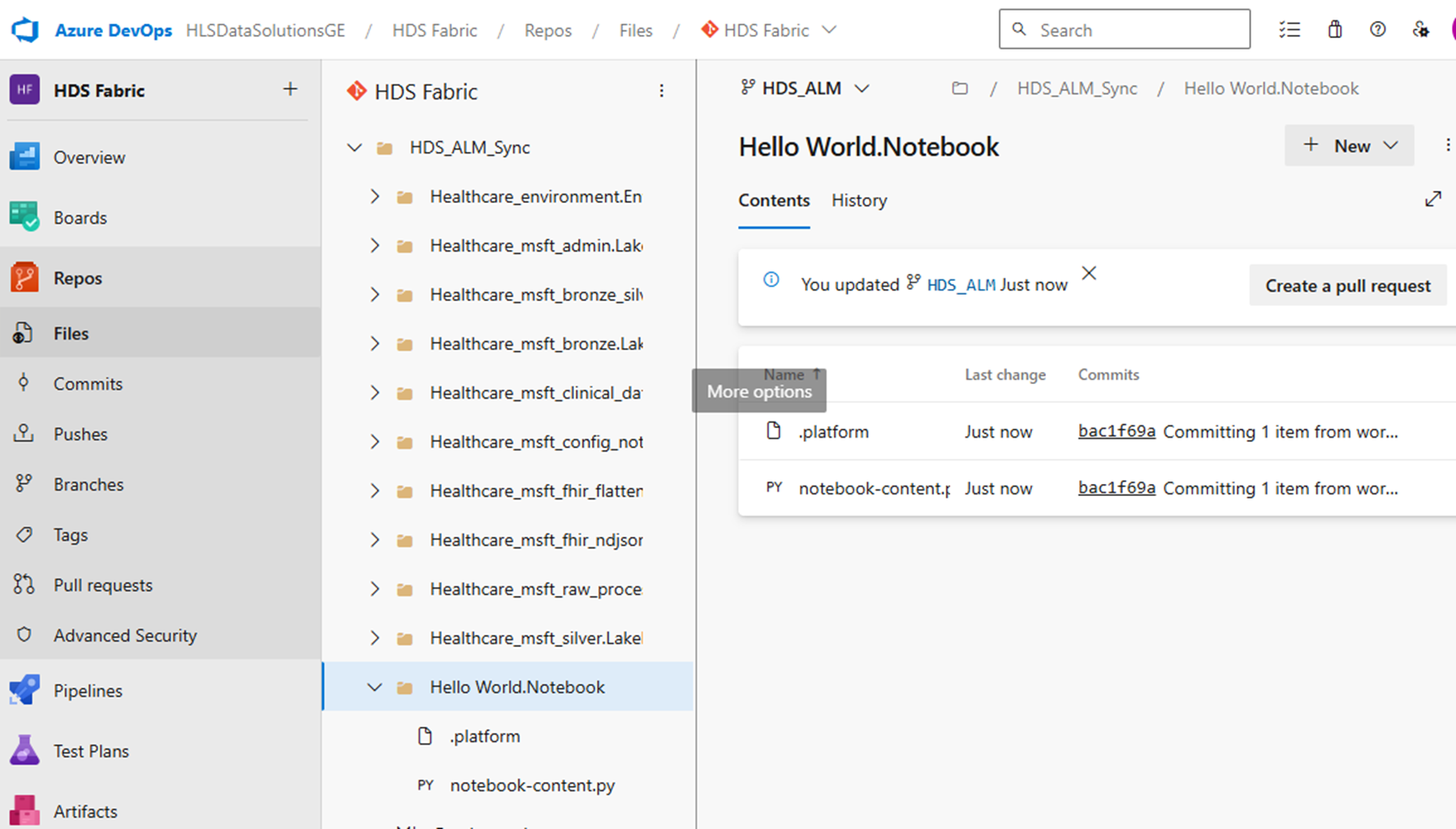
Task: Click the Azure DevOps logo icon
Action: pyautogui.click(x=24, y=30)
